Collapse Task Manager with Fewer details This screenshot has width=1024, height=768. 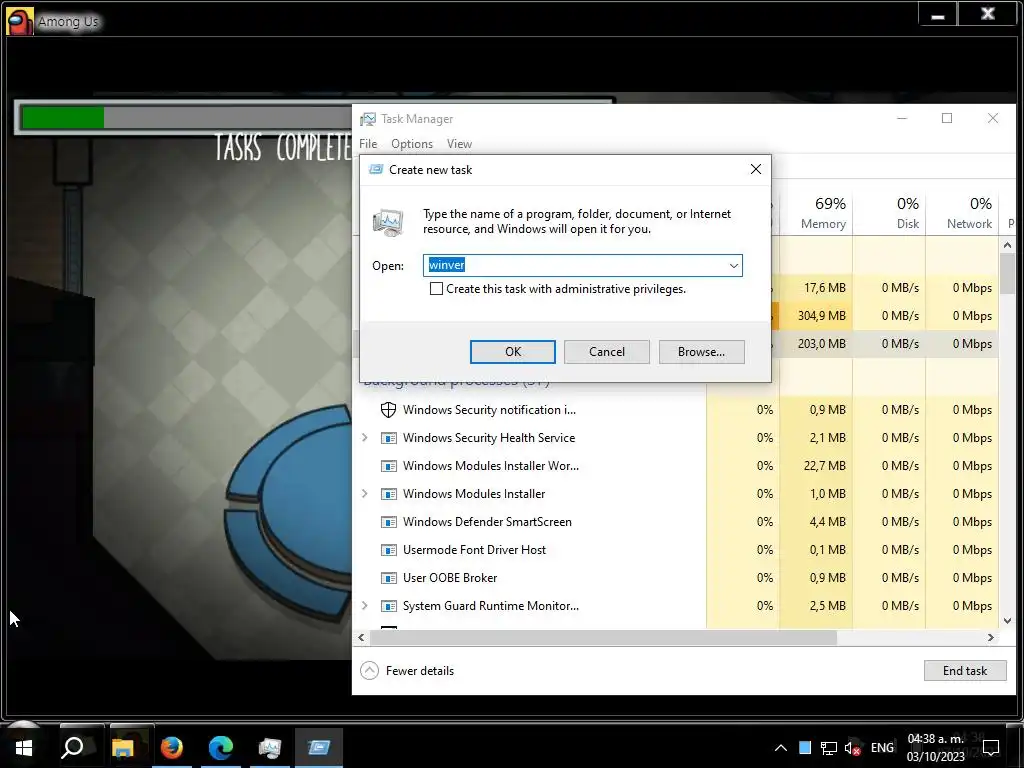408,671
